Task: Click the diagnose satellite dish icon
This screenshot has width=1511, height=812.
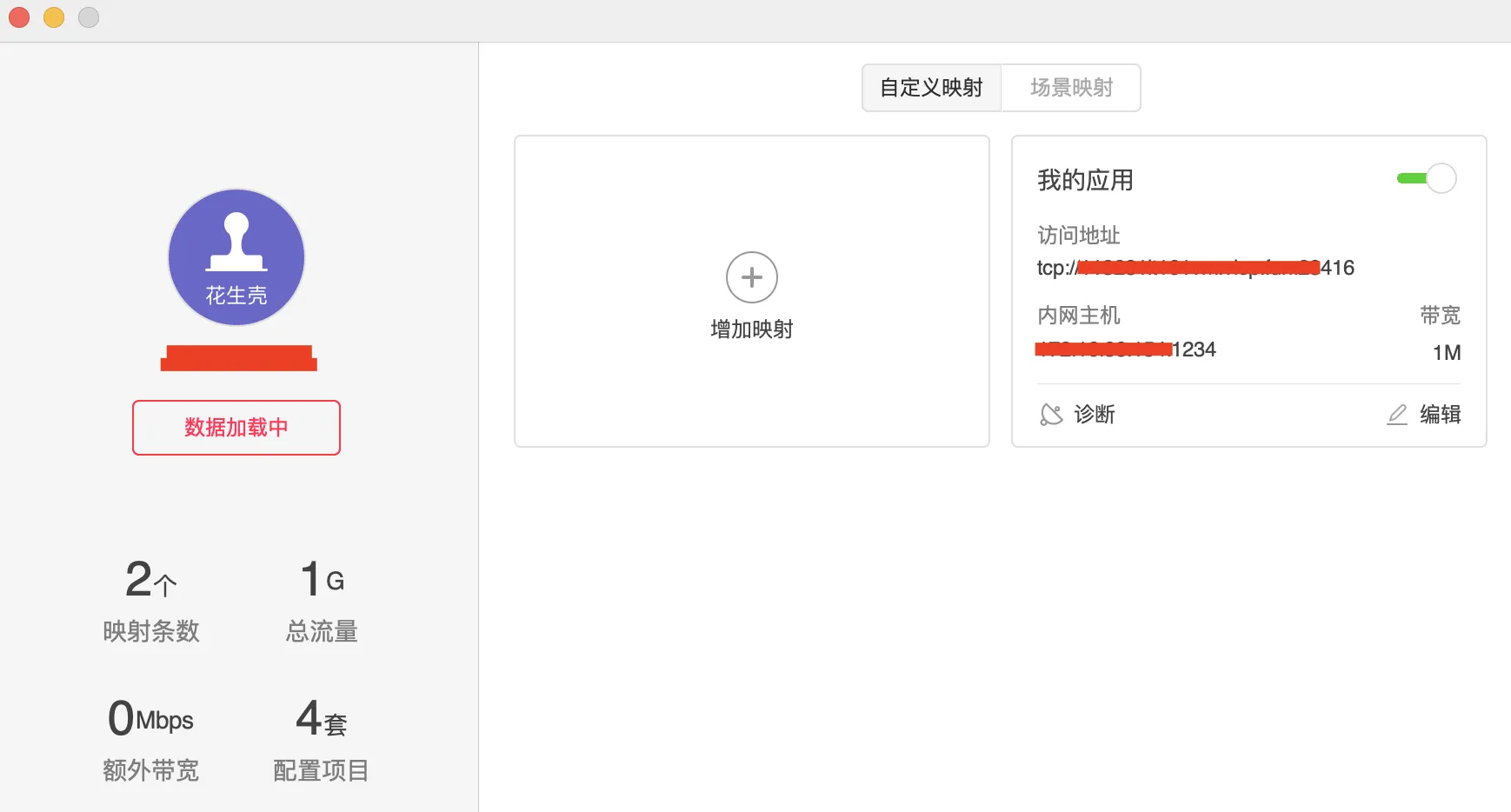Action: (1051, 415)
